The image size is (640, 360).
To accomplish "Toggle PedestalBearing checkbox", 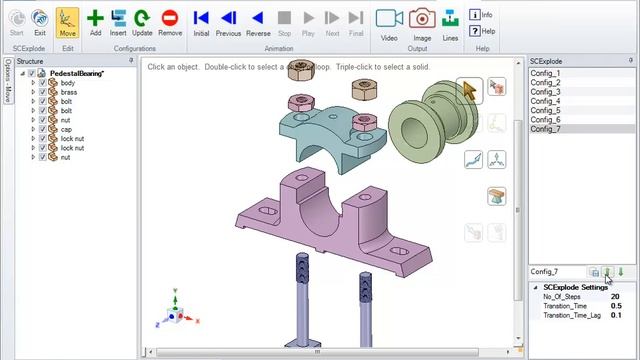I will click(32, 73).
